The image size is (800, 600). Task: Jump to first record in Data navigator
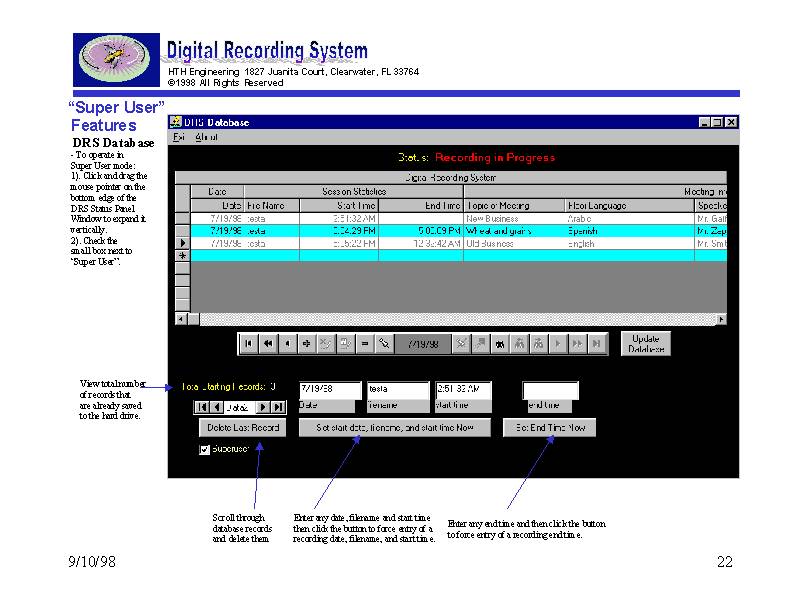coord(202,407)
